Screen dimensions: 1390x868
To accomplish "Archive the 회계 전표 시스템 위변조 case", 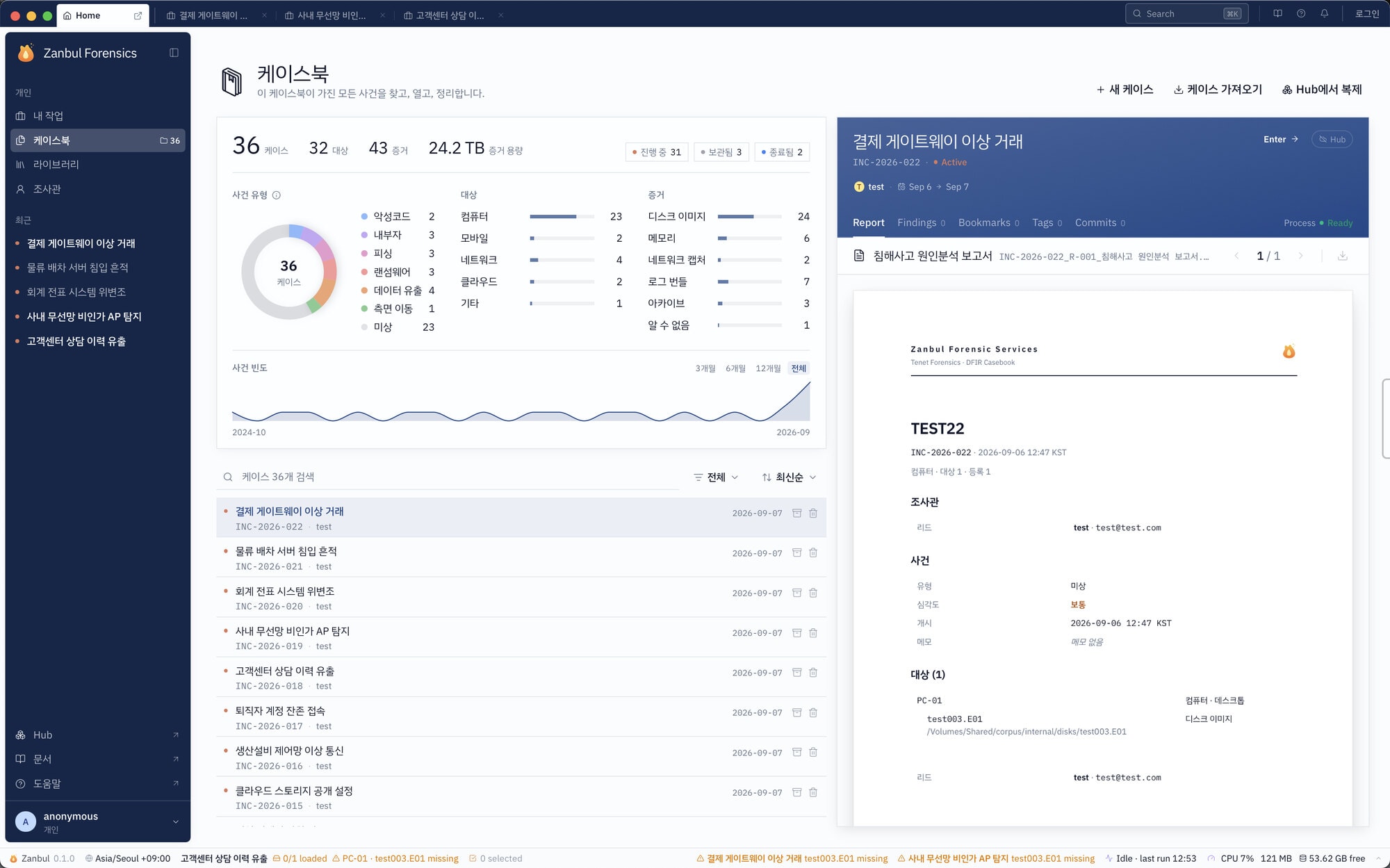I will click(x=797, y=593).
